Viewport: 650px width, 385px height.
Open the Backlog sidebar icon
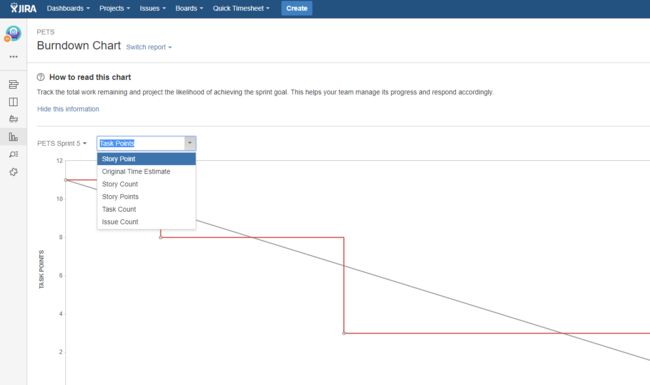(x=13, y=85)
